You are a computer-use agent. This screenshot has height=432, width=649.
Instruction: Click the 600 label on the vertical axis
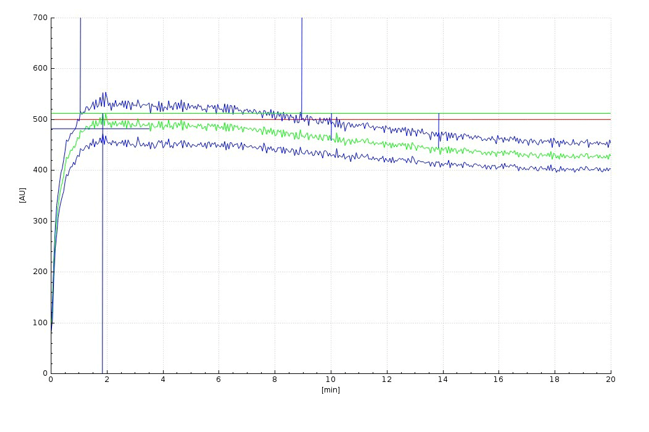click(40, 68)
